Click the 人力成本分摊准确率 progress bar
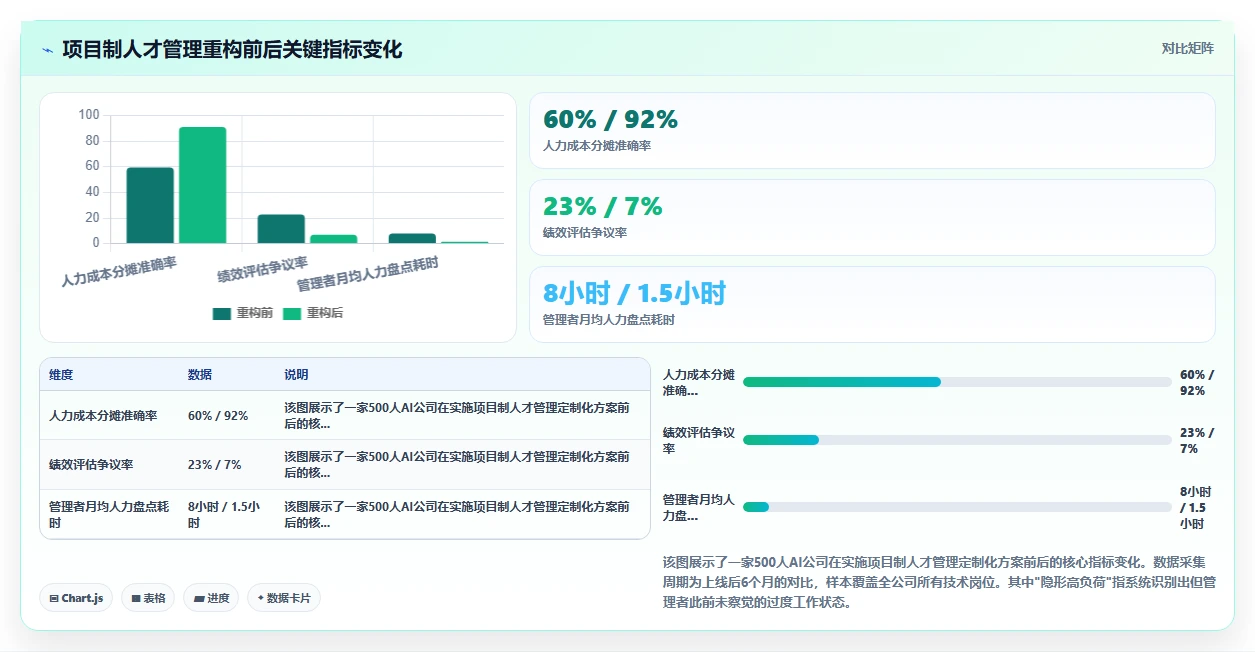The image size is (1255, 652). point(957,382)
